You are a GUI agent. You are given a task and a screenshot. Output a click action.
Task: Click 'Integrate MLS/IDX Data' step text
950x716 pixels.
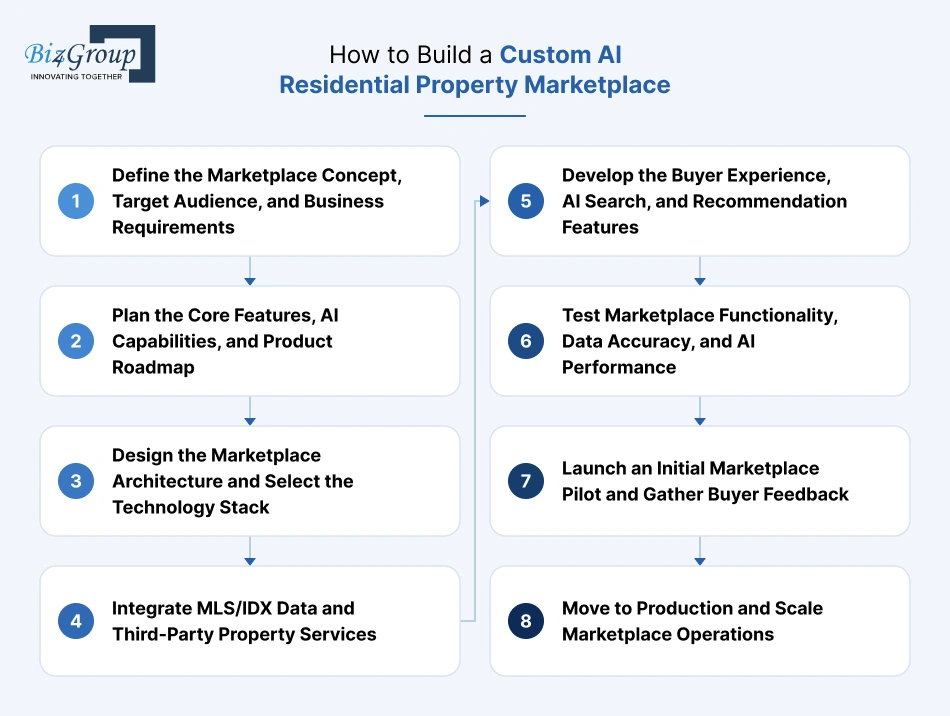pyautogui.click(x=244, y=621)
